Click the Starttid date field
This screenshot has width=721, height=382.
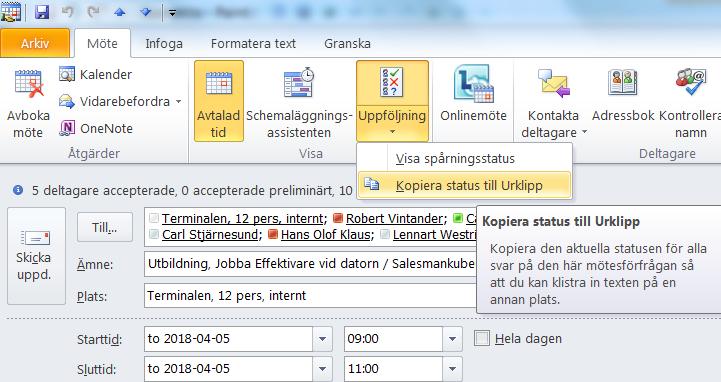point(229,339)
